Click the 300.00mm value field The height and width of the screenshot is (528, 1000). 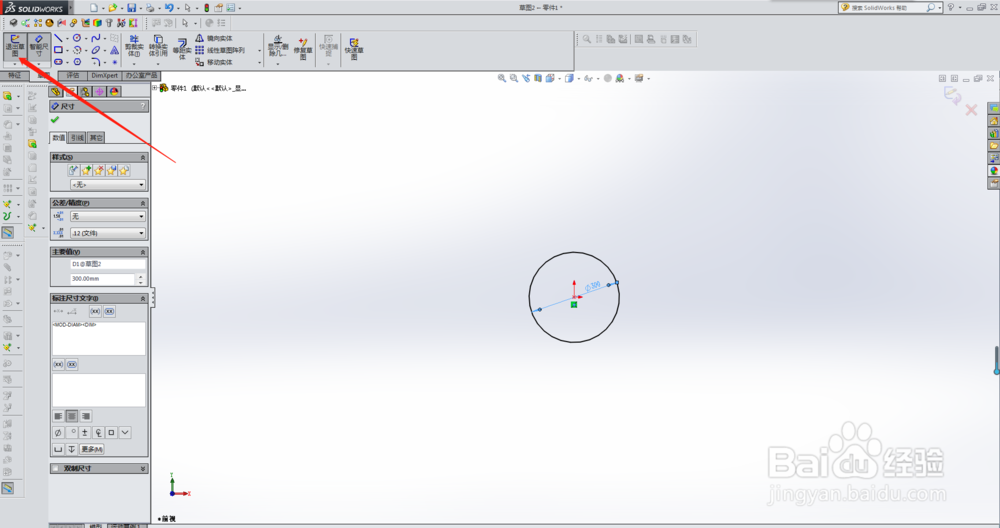[x=102, y=279]
